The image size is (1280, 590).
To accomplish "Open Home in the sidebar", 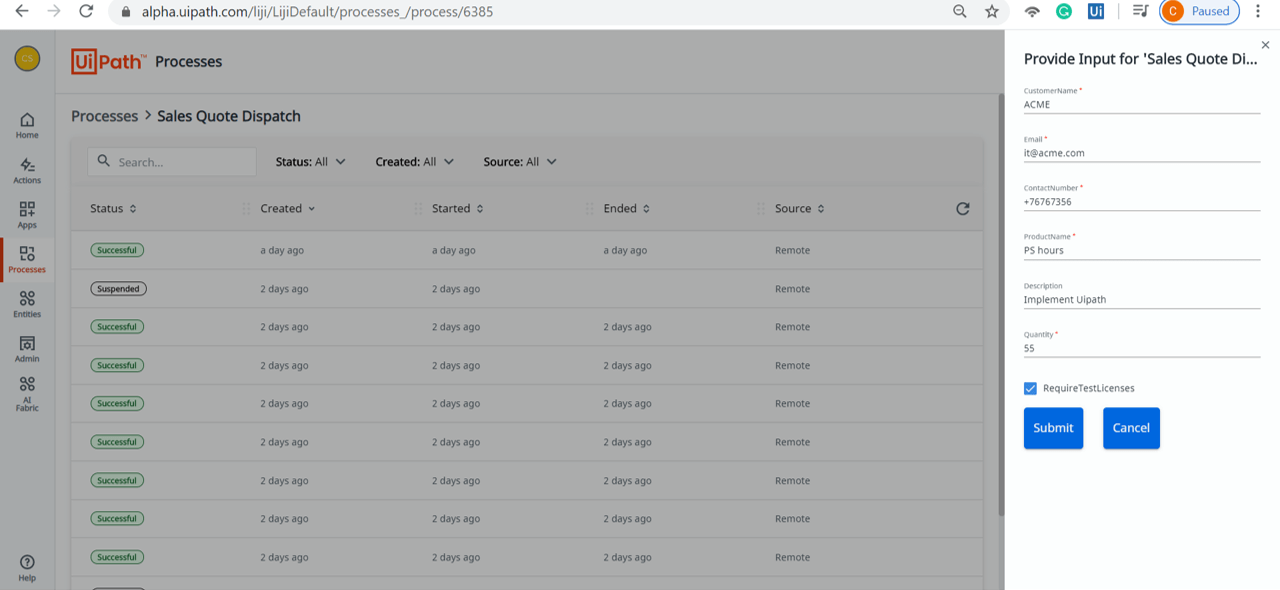I will tap(27, 126).
